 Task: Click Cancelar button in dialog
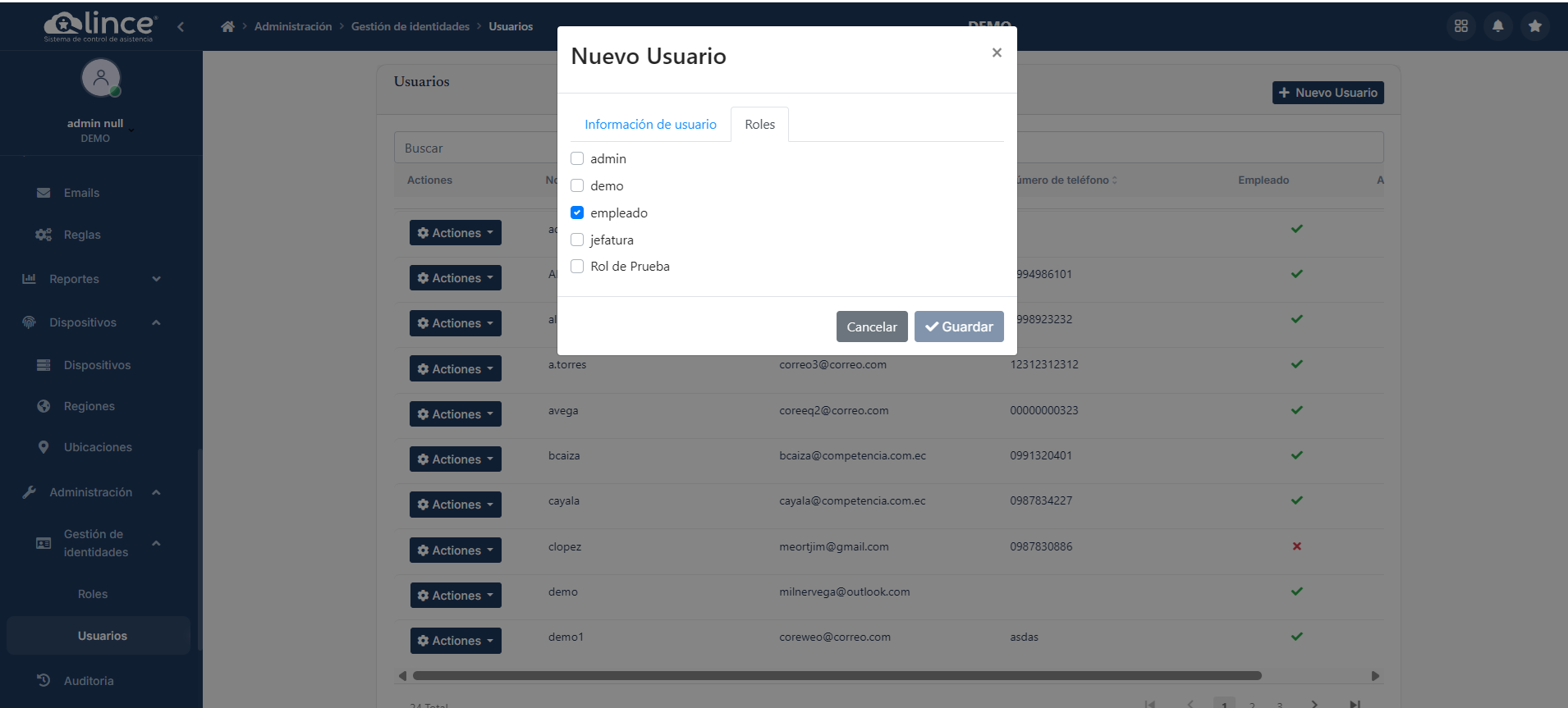point(872,327)
